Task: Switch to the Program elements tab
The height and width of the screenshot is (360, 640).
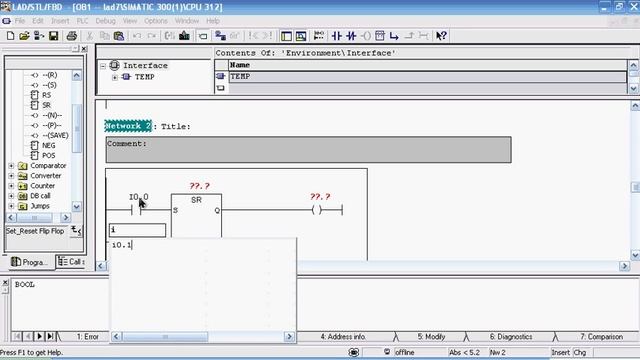Action: coord(29,262)
